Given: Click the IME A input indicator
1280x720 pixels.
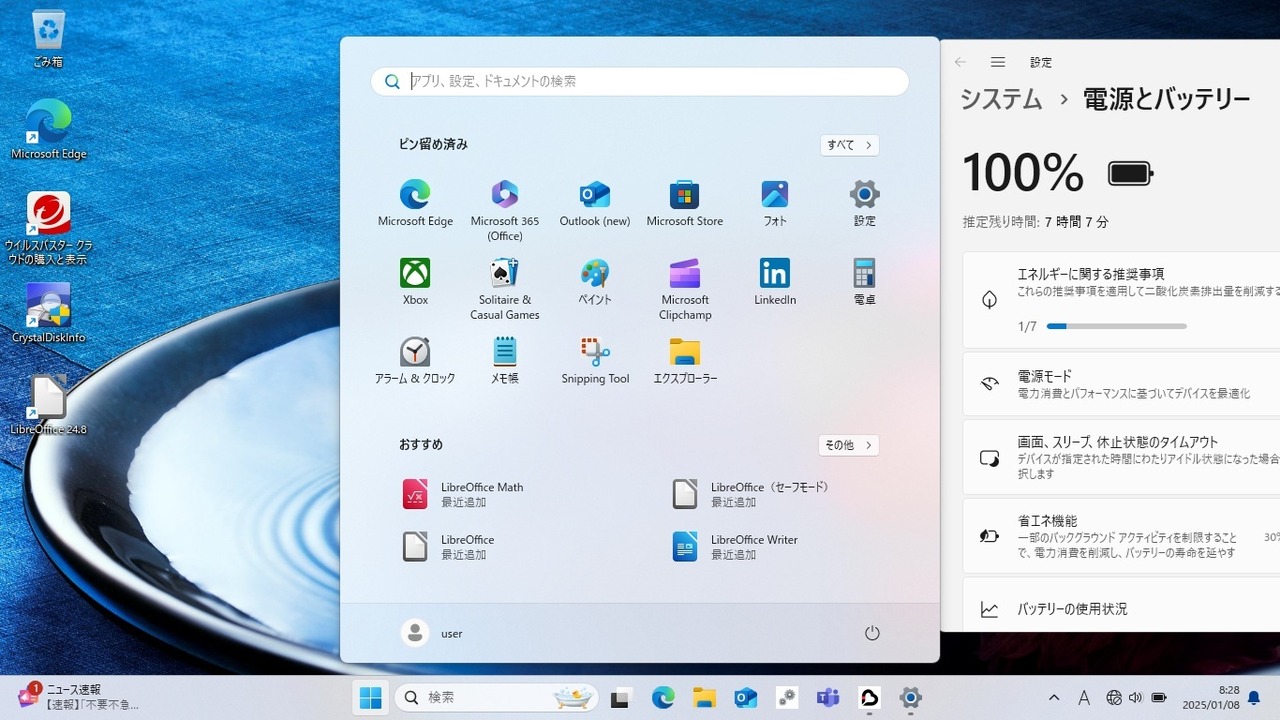Looking at the screenshot, I should 1084,698.
